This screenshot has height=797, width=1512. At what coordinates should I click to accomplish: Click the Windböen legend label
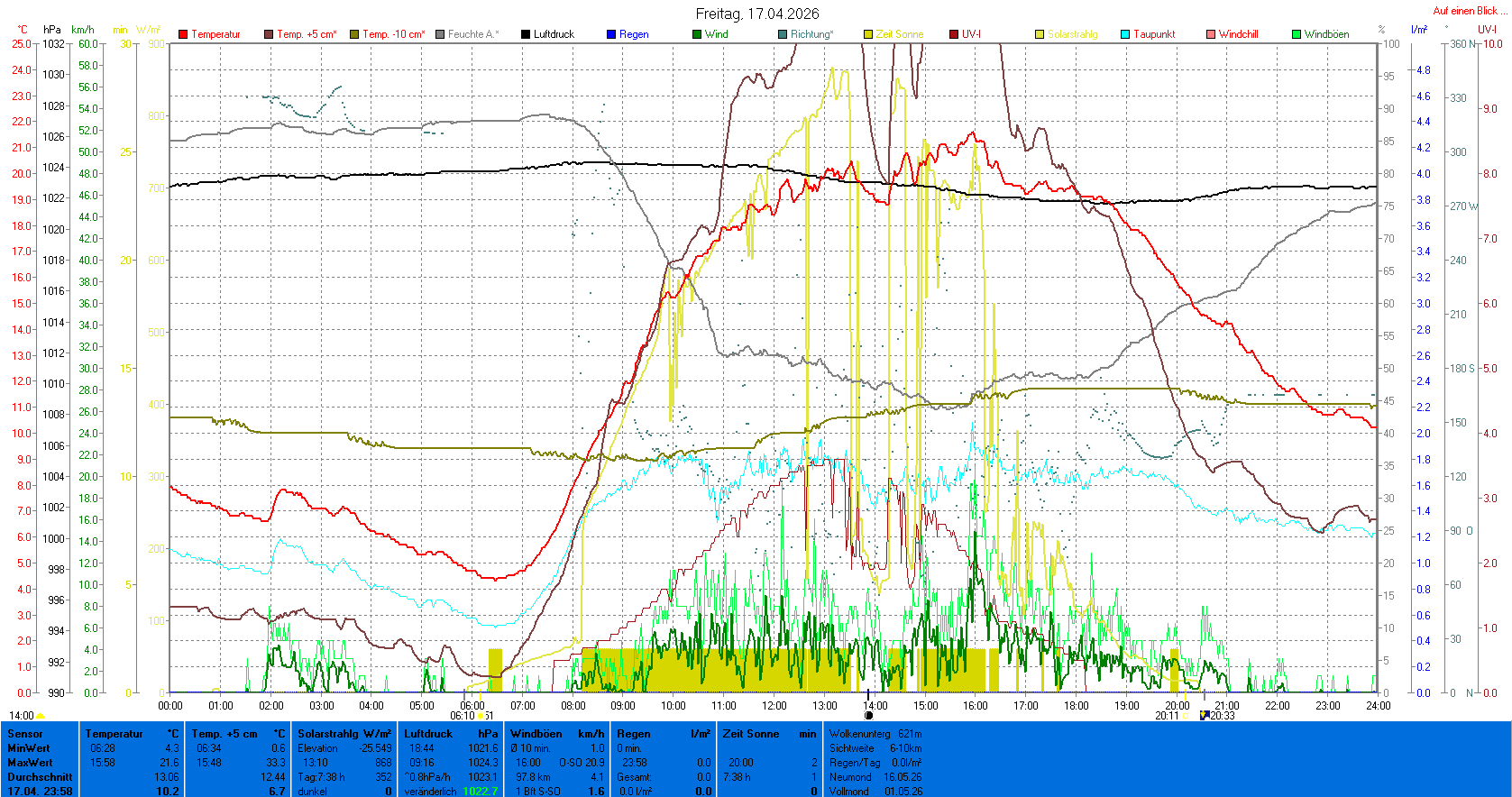(x=1326, y=34)
